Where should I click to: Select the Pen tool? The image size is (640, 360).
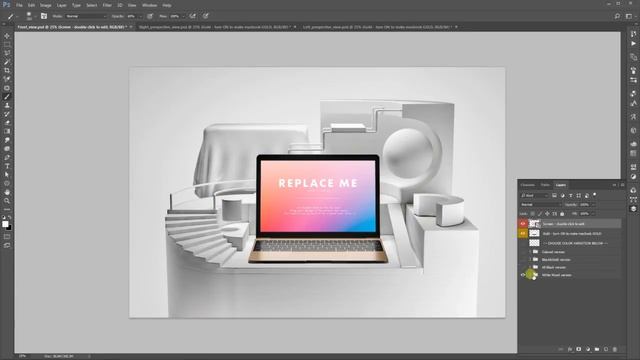point(7,157)
